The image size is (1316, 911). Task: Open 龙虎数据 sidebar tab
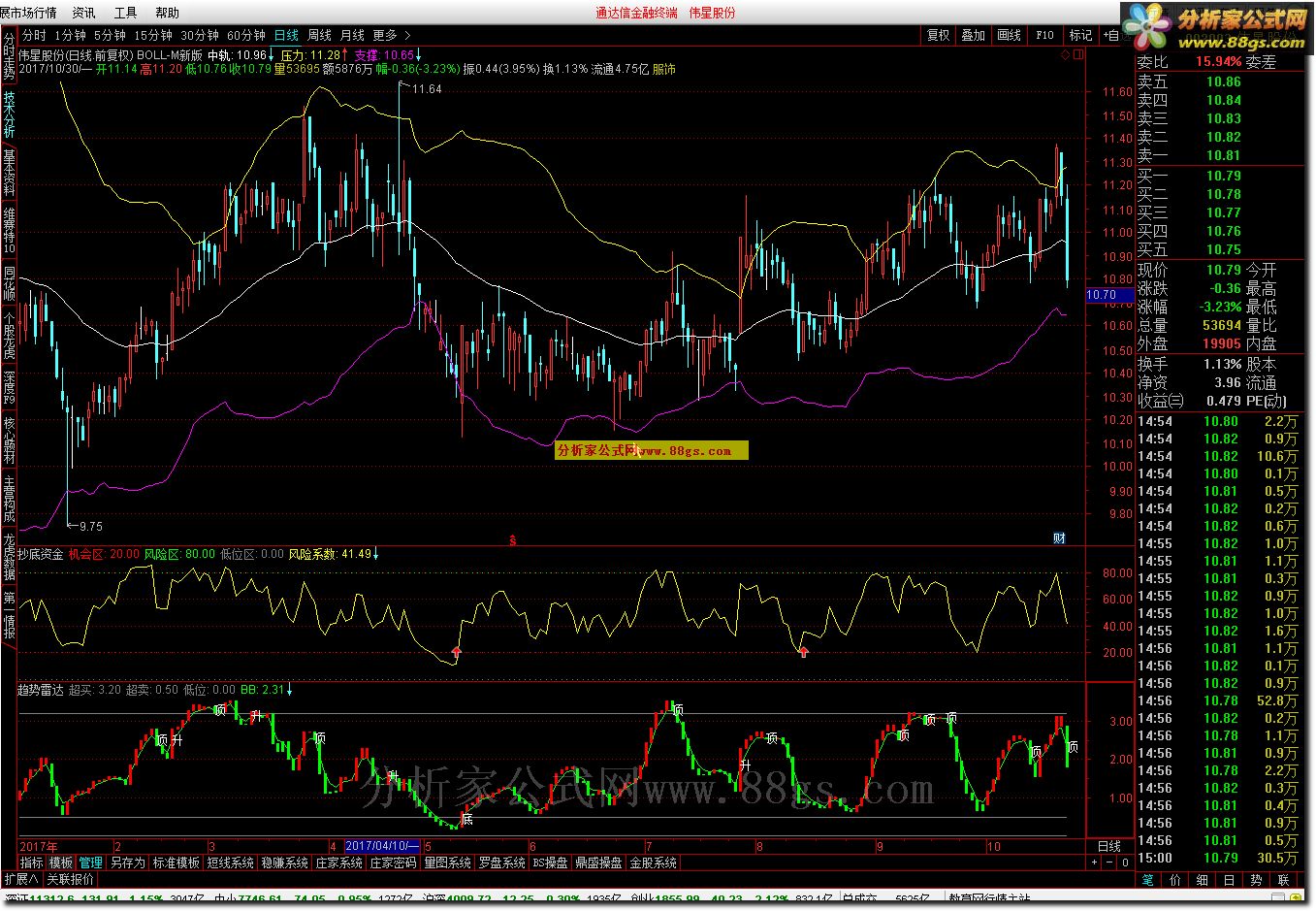(x=9, y=555)
